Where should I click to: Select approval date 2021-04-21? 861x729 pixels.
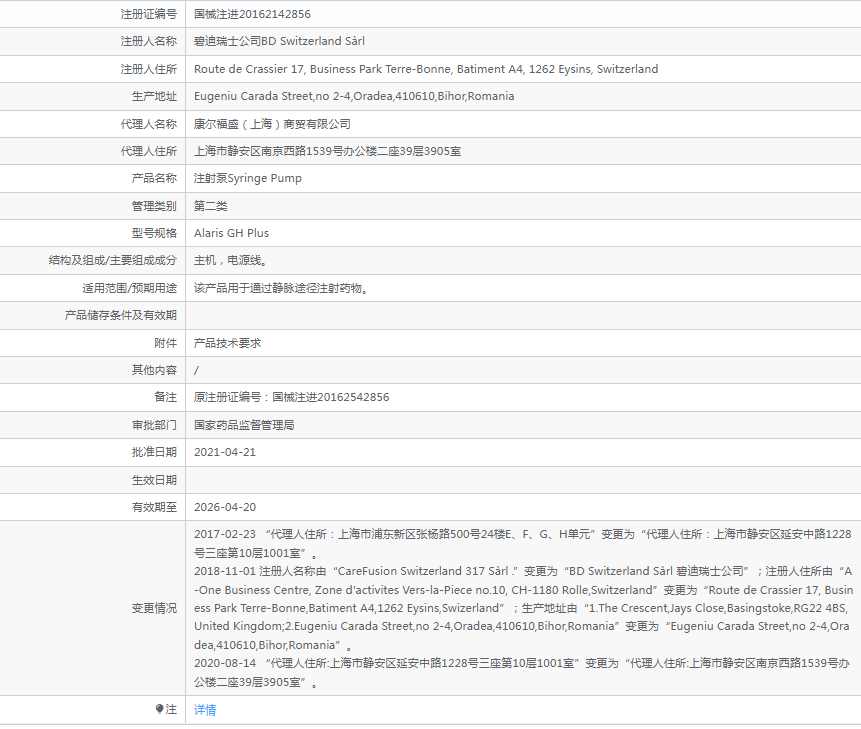point(225,452)
